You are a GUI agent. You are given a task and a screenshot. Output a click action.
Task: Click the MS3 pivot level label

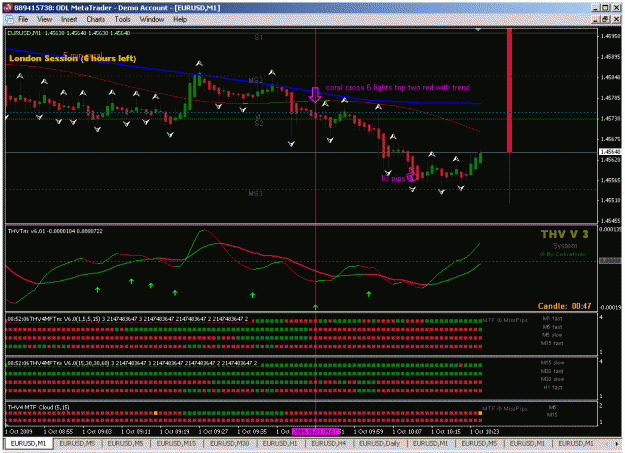click(256, 194)
